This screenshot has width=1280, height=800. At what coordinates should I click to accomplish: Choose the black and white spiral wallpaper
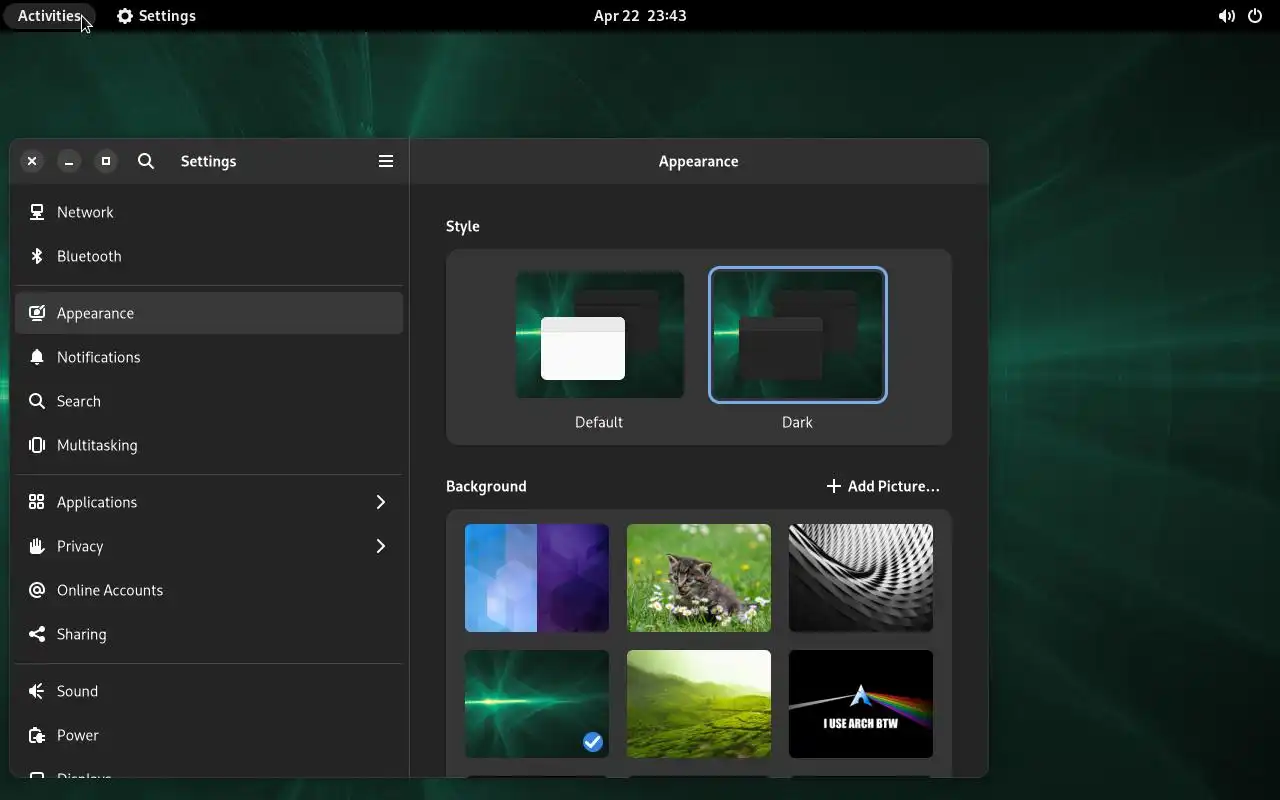pos(861,578)
